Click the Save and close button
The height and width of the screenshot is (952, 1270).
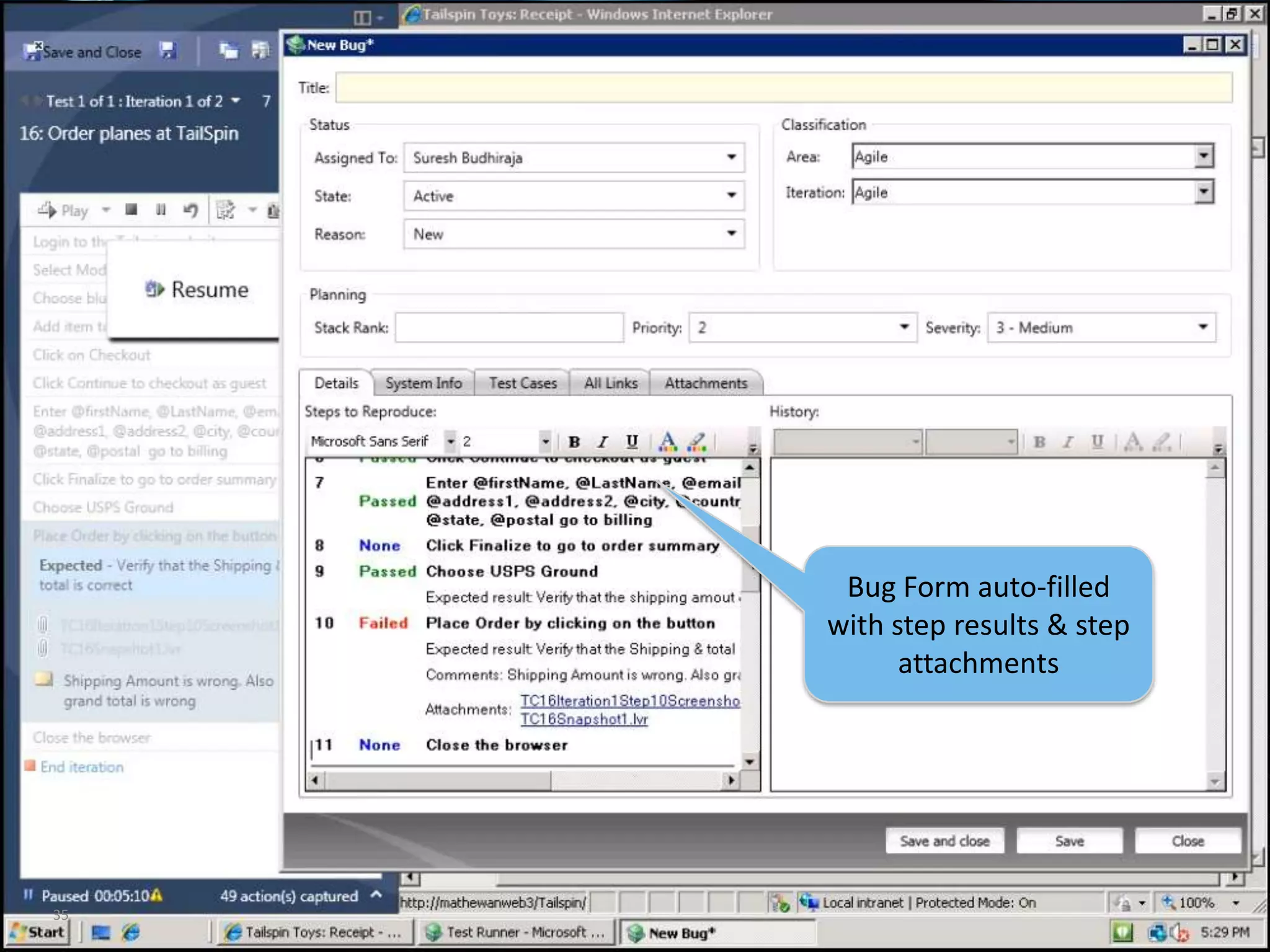click(944, 841)
